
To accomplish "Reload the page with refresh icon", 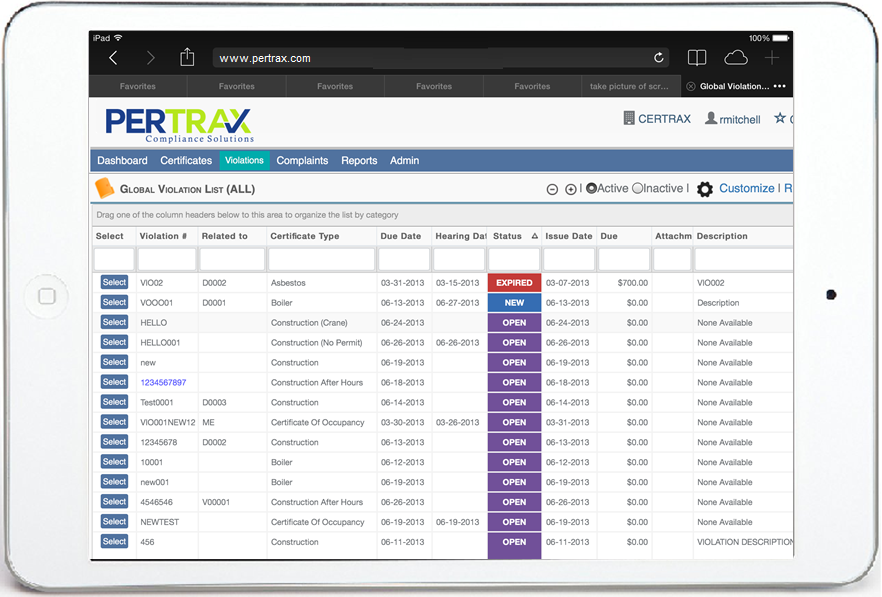I will click(x=659, y=57).
